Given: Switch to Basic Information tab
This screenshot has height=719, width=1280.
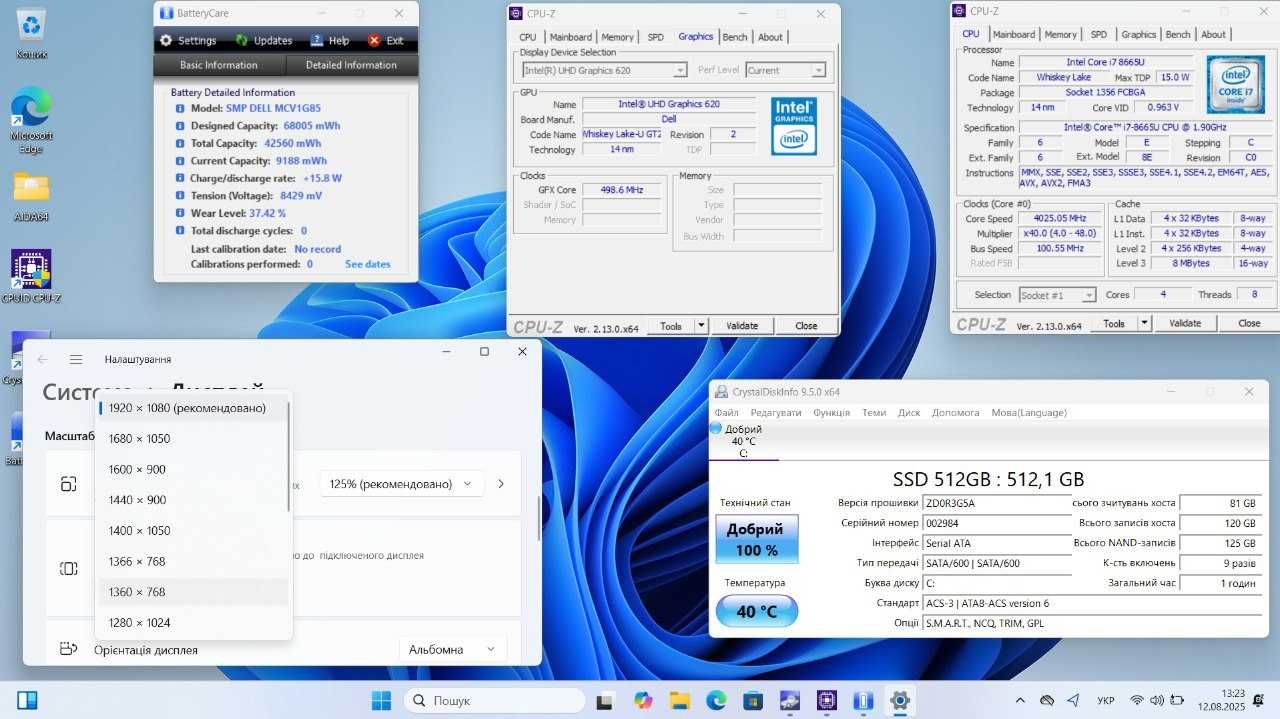Looking at the screenshot, I should (219, 65).
